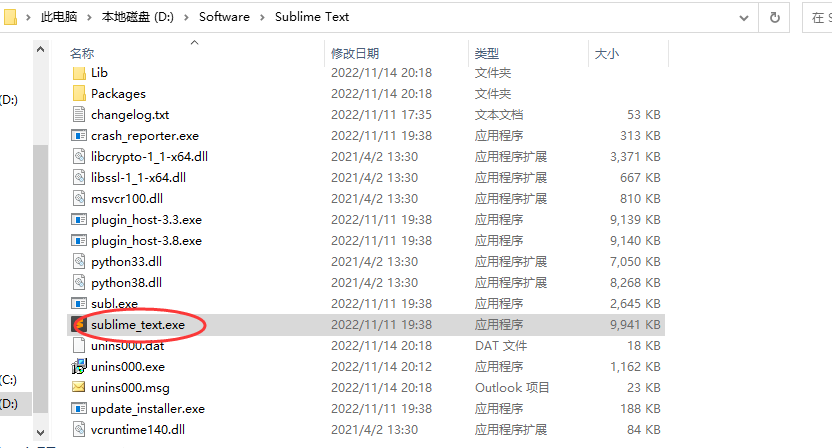Click size value 9,941 KB
The image size is (832, 448).
pos(635,324)
